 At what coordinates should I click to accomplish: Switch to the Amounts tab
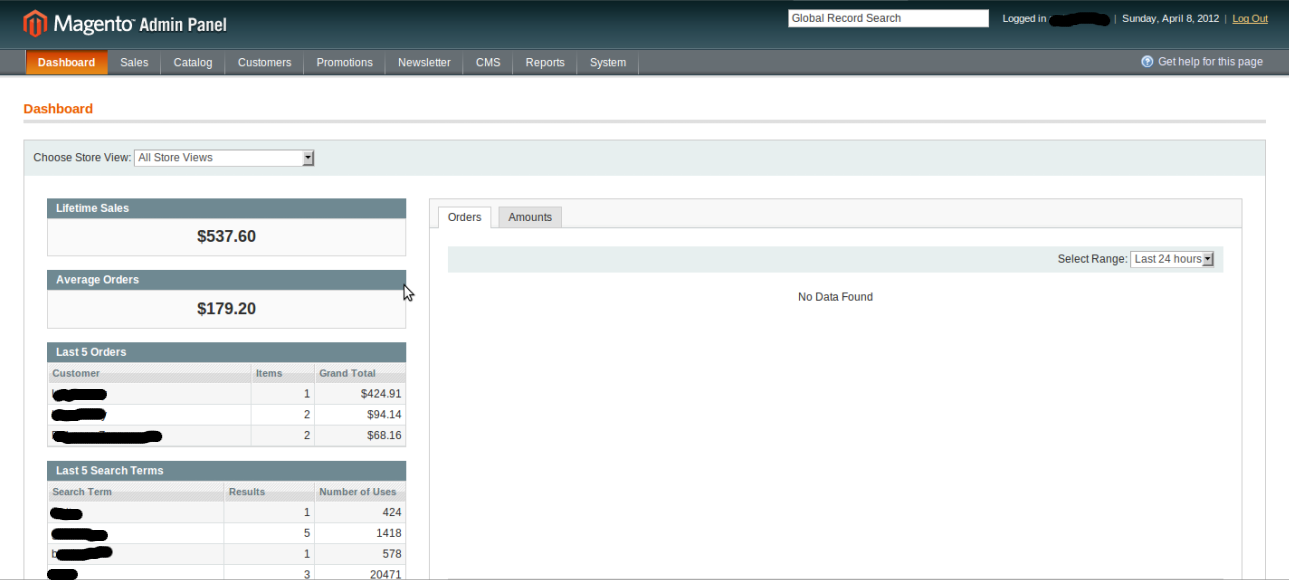tap(530, 217)
